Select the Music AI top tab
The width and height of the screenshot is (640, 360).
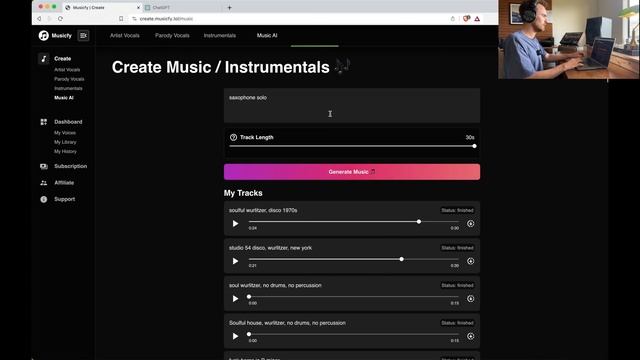click(x=267, y=36)
